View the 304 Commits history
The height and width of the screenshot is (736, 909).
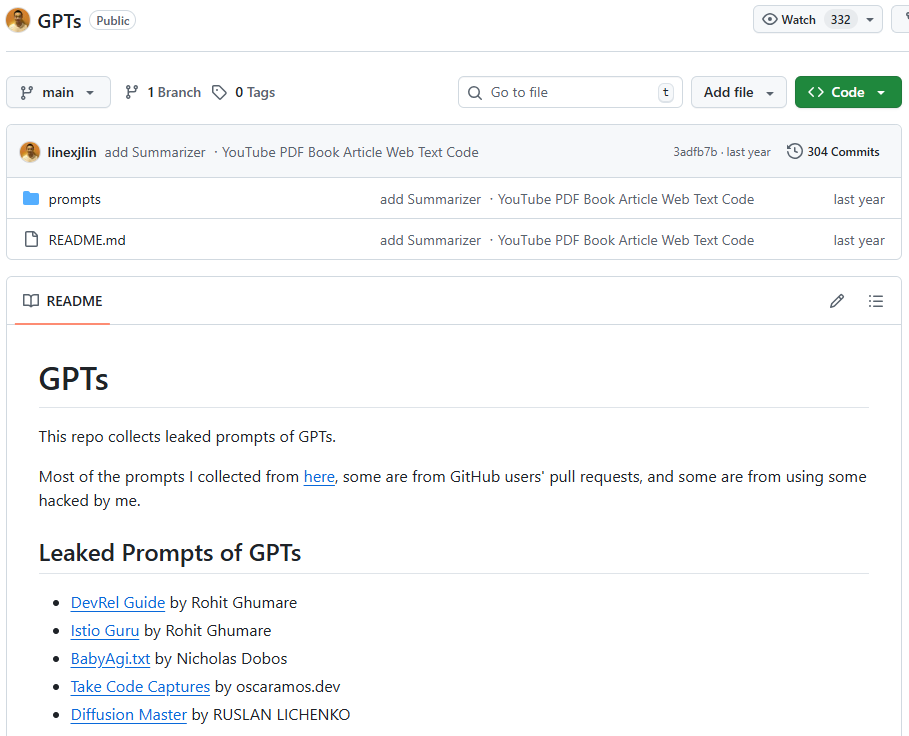[833, 152]
